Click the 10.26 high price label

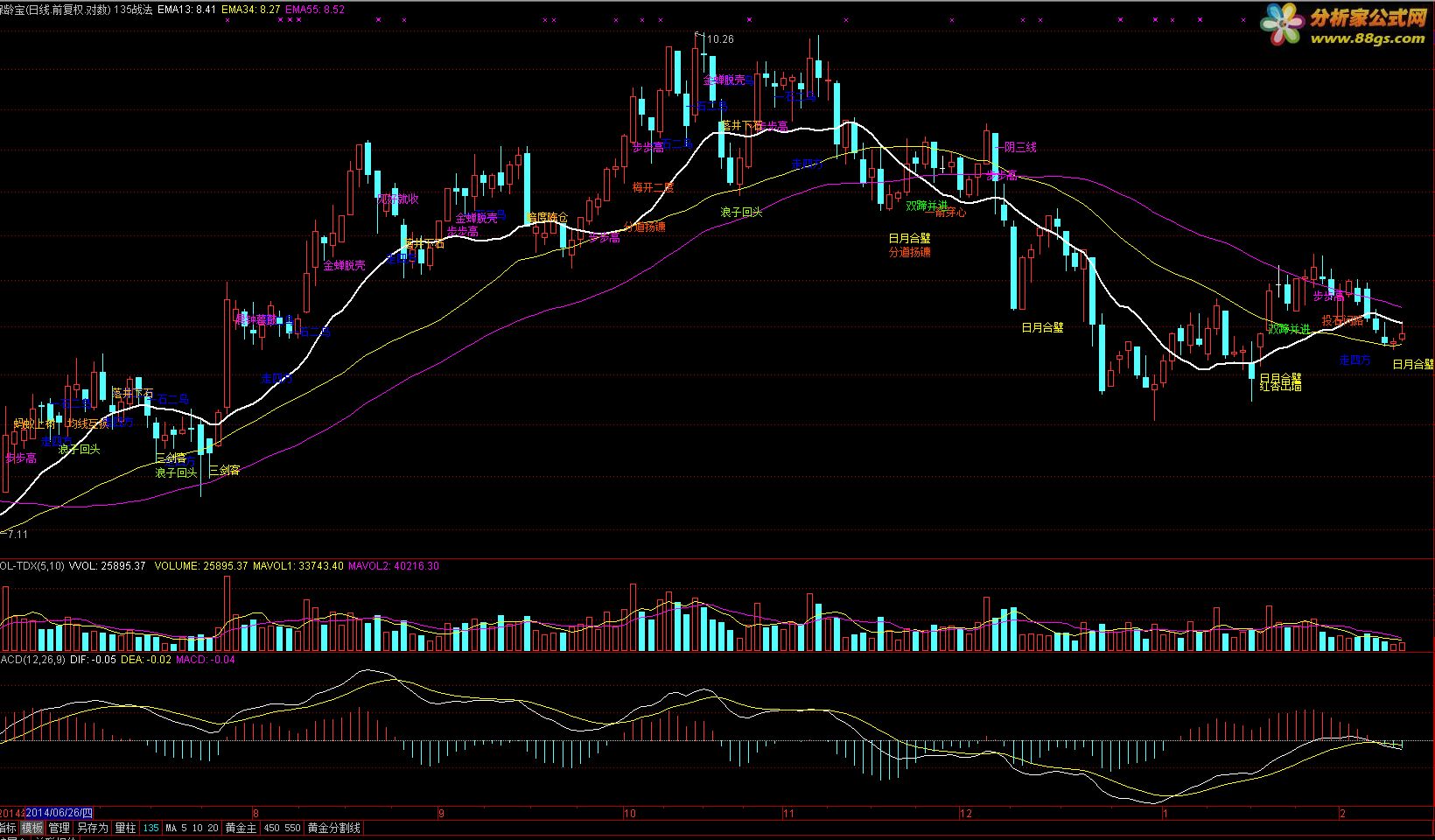click(721, 39)
